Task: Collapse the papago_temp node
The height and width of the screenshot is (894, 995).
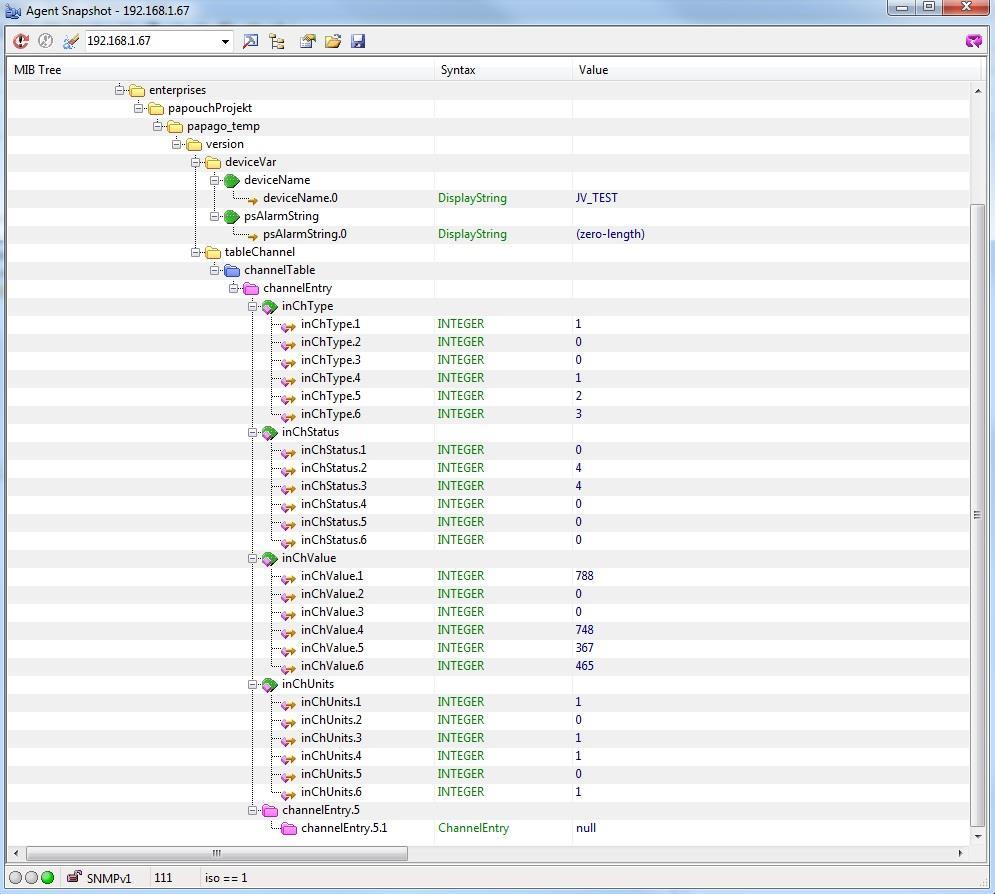Action: [x=157, y=126]
